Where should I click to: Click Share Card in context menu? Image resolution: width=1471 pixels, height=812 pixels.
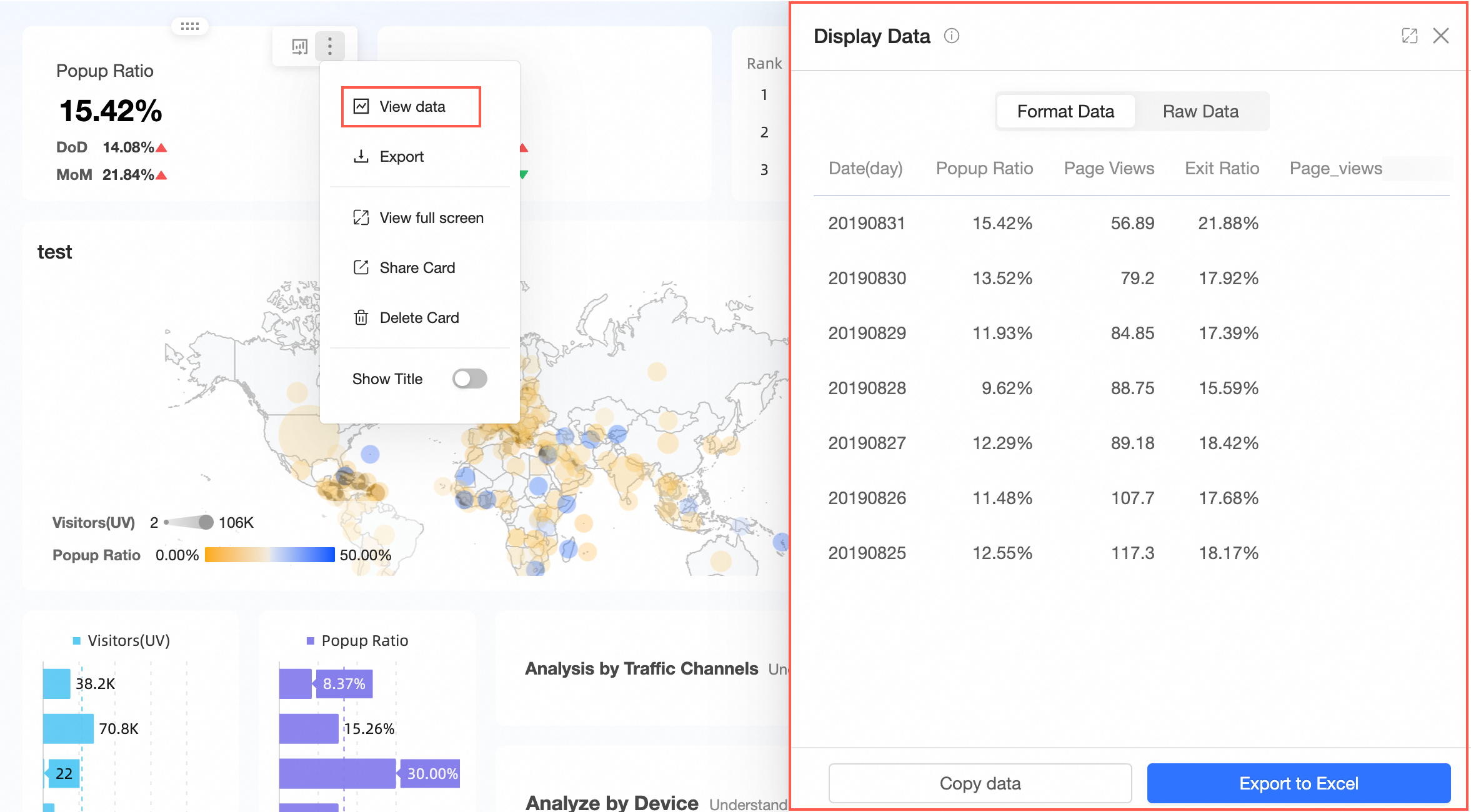coord(416,268)
